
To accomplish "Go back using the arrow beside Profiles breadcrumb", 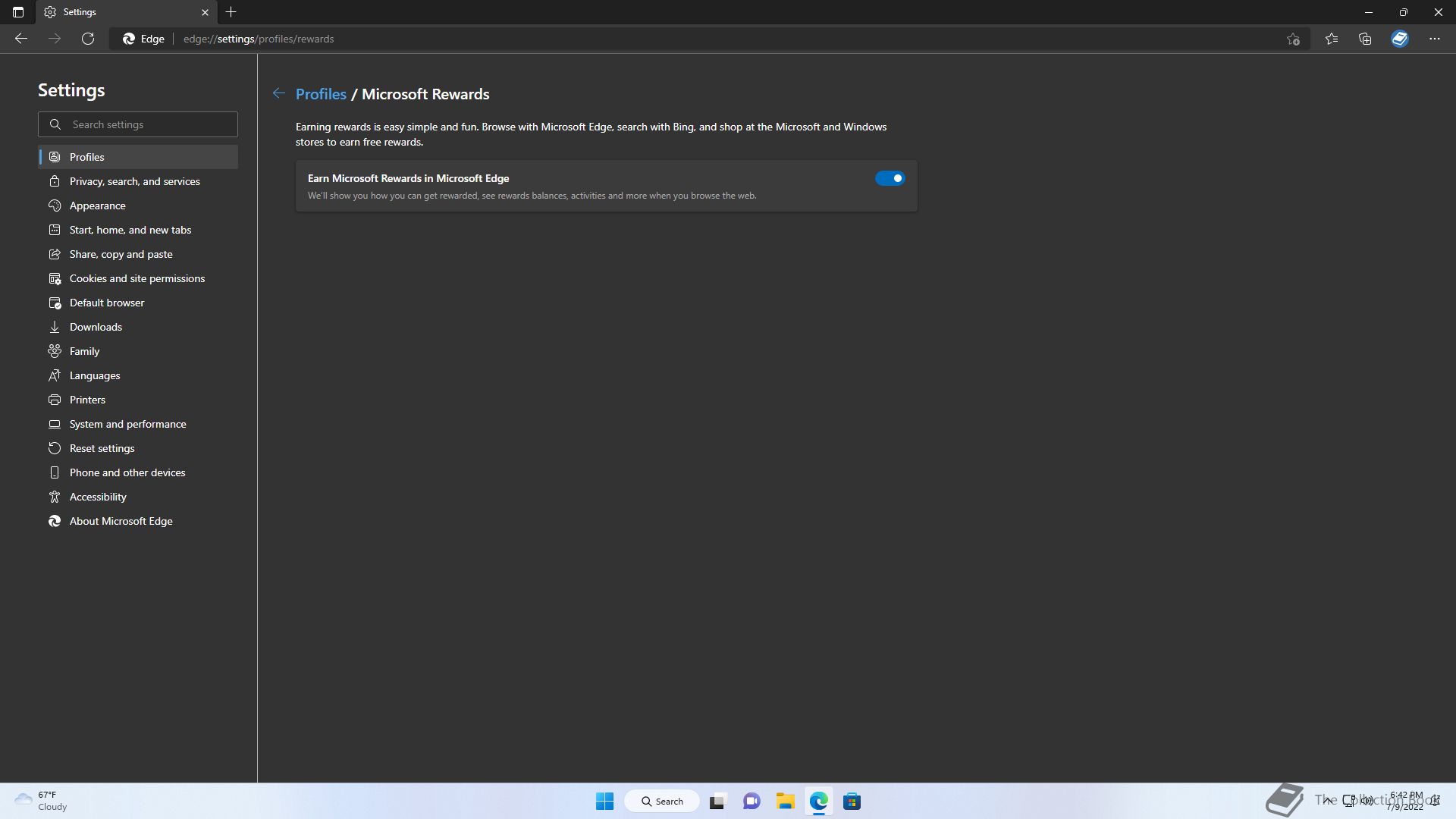I will [279, 93].
